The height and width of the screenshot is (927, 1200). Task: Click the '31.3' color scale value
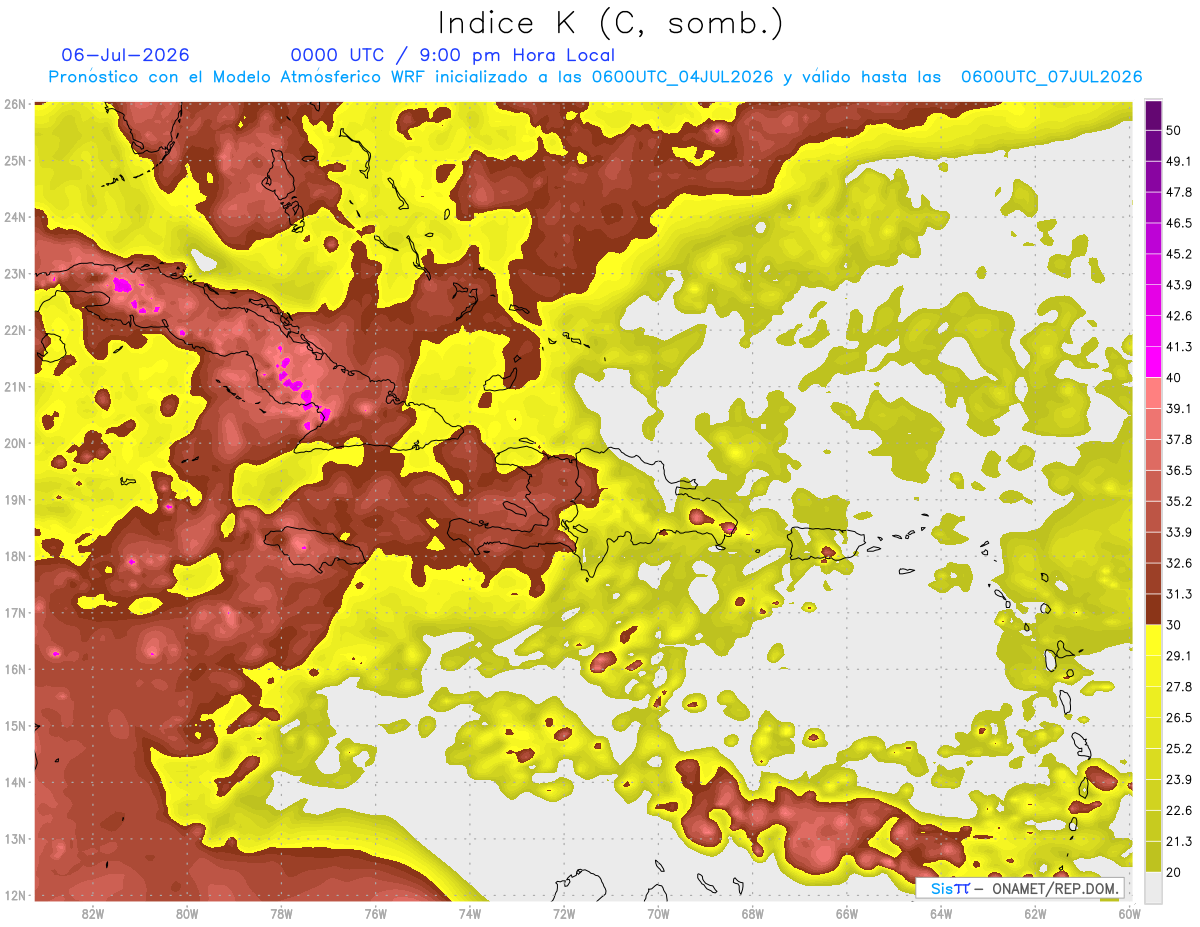pyautogui.click(x=1179, y=594)
